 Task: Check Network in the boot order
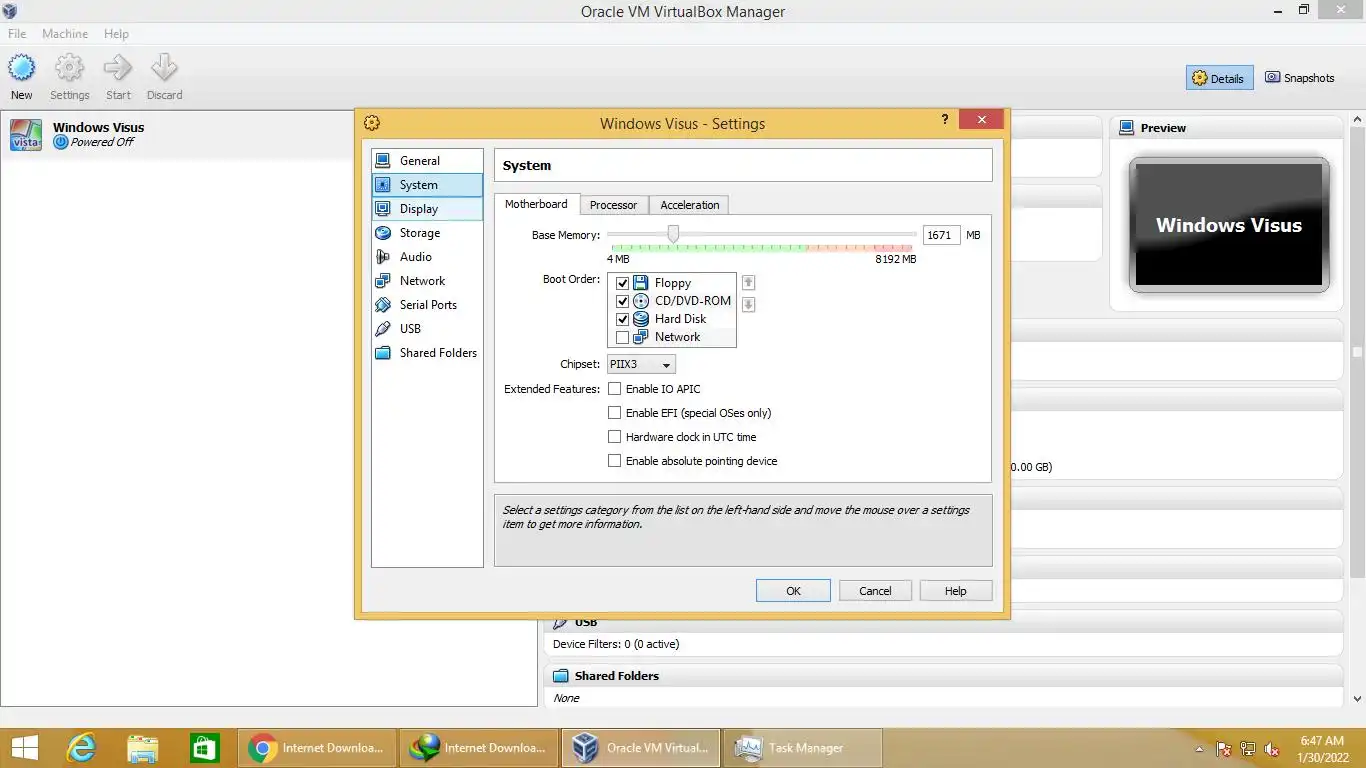(622, 337)
